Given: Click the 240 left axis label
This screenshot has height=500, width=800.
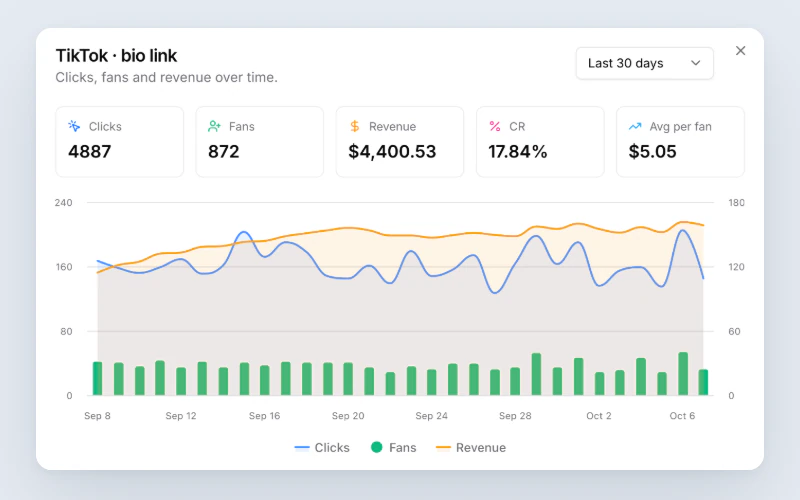Looking at the screenshot, I should [64, 203].
